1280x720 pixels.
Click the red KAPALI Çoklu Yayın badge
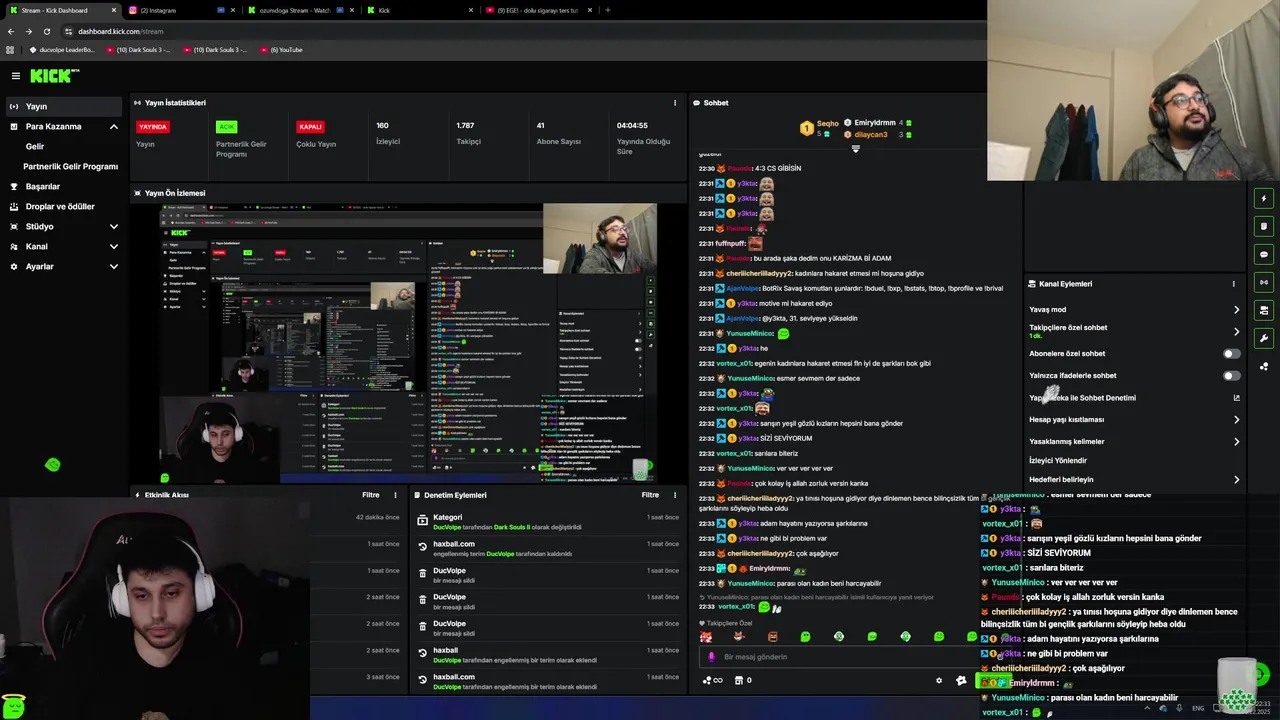coord(311,127)
